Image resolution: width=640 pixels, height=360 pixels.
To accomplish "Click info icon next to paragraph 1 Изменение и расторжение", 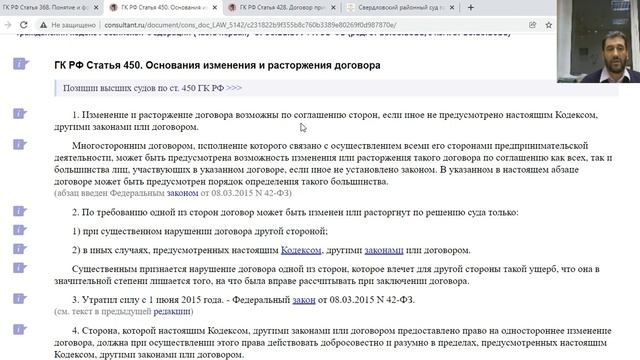I will click(20, 113).
